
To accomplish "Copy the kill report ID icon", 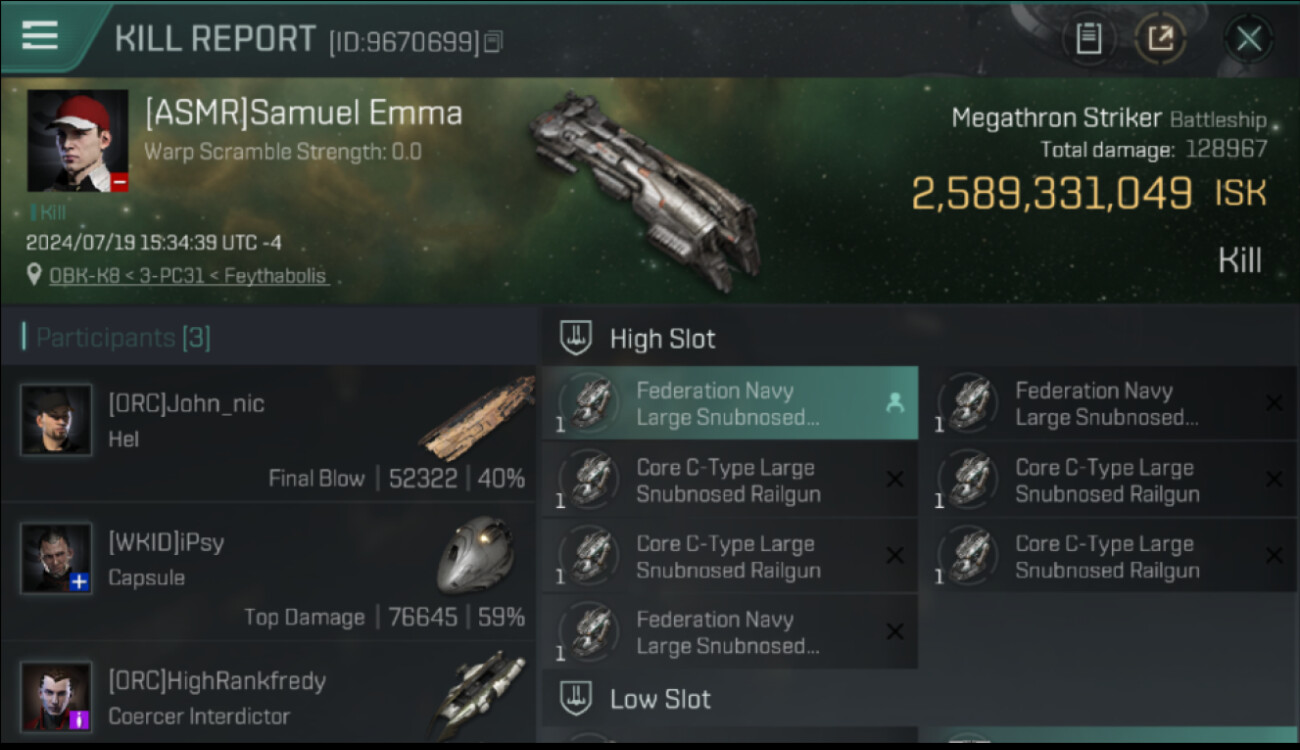I will pyautogui.click(x=493, y=42).
